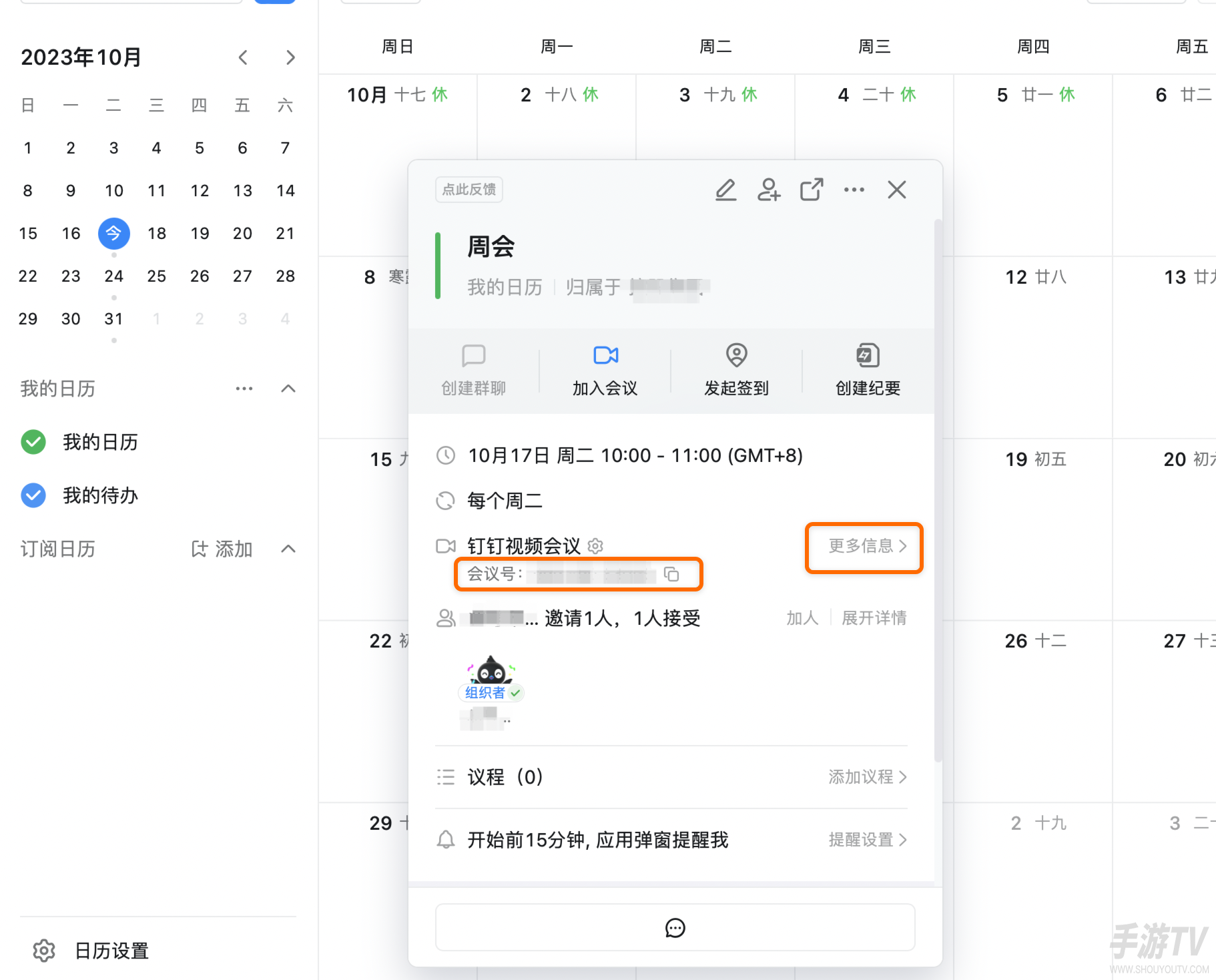Click the popup vertical scrollbar

[x=938, y=491]
